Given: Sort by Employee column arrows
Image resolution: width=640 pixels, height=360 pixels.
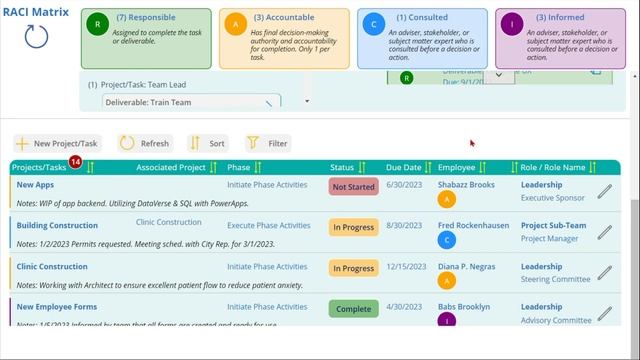Looking at the screenshot, I should 482,167.
